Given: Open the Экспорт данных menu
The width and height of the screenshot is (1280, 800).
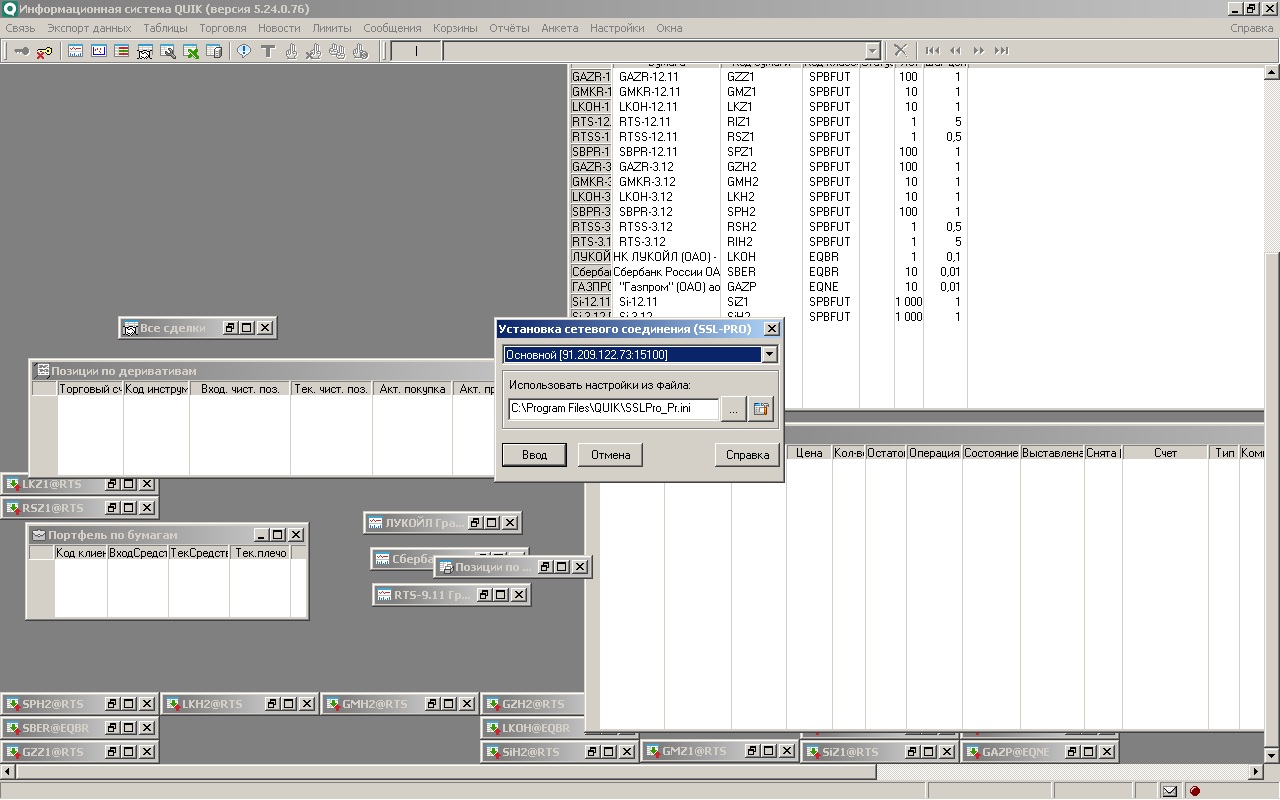Looking at the screenshot, I should [89, 28].
